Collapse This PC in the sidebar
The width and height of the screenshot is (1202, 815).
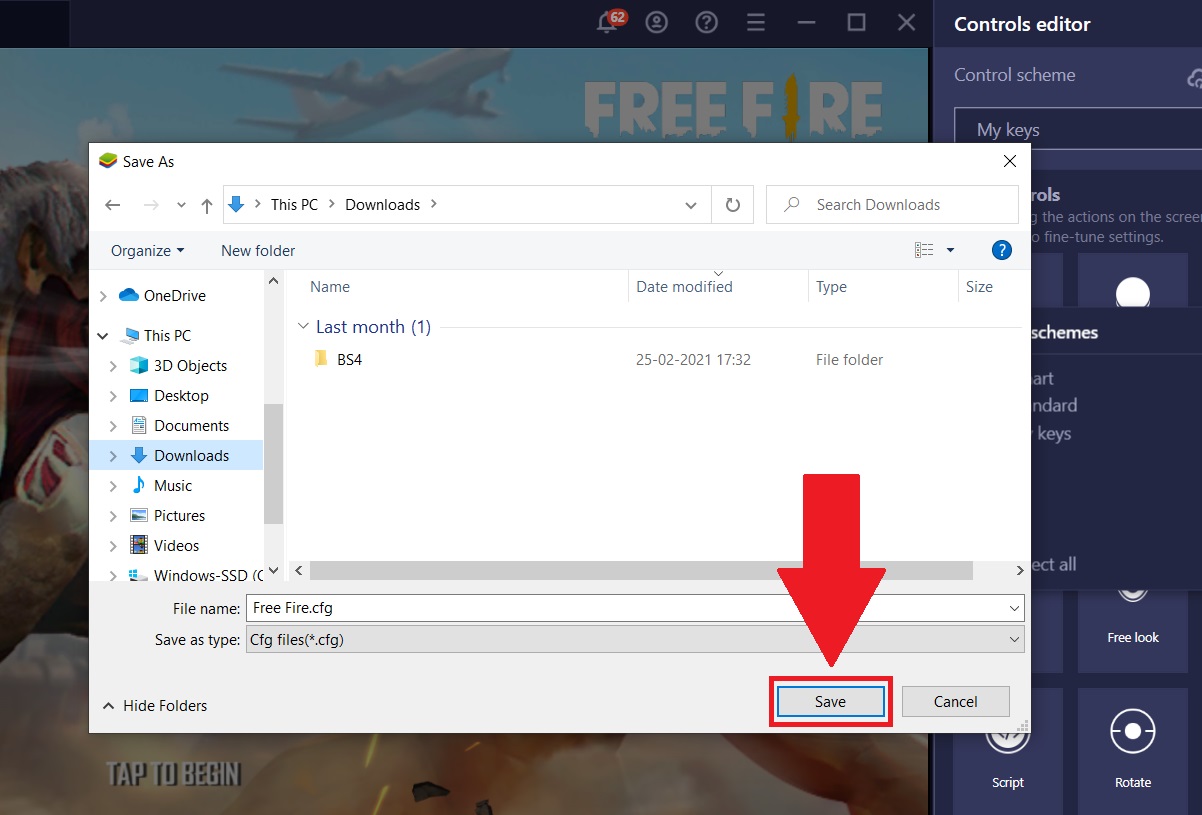click(x=102, y=335)
